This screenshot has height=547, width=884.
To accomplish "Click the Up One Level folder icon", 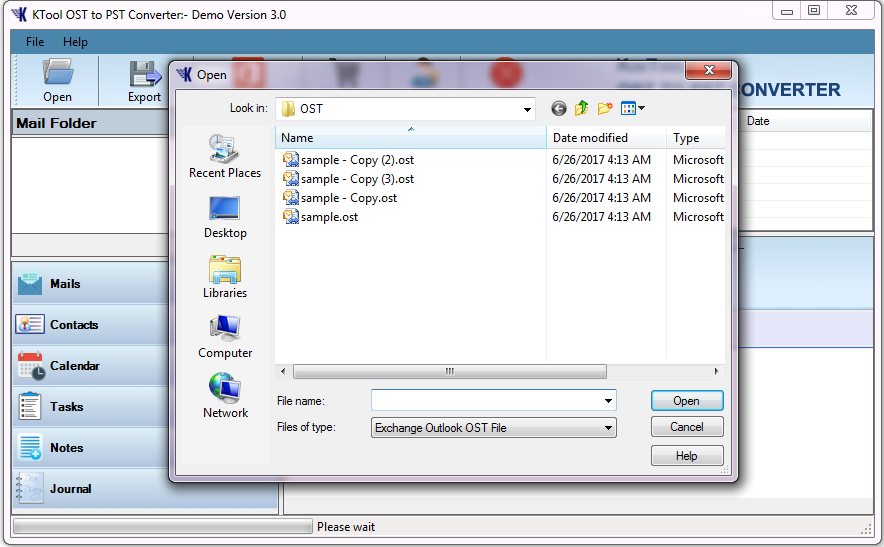I will [x=582, y=108].
